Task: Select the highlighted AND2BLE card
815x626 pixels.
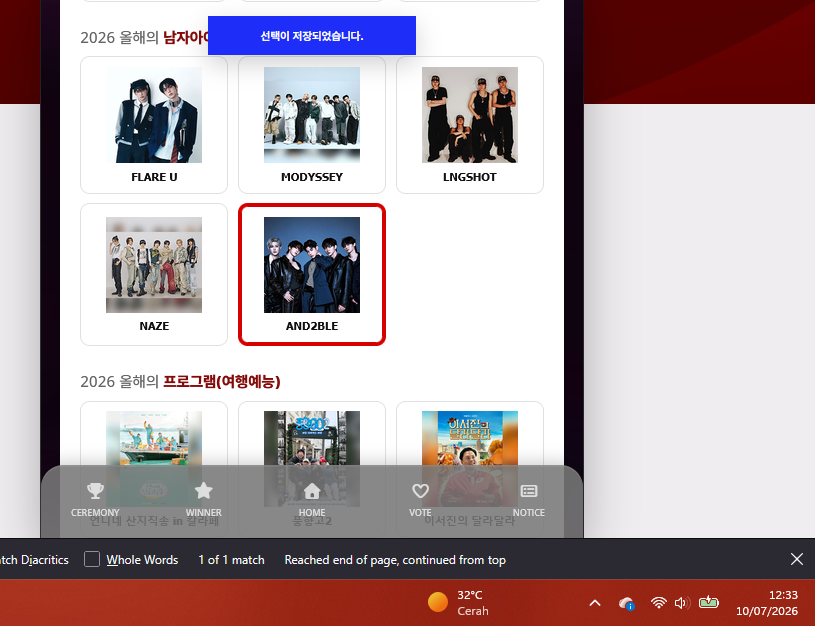Action: (x=312, y=275)
